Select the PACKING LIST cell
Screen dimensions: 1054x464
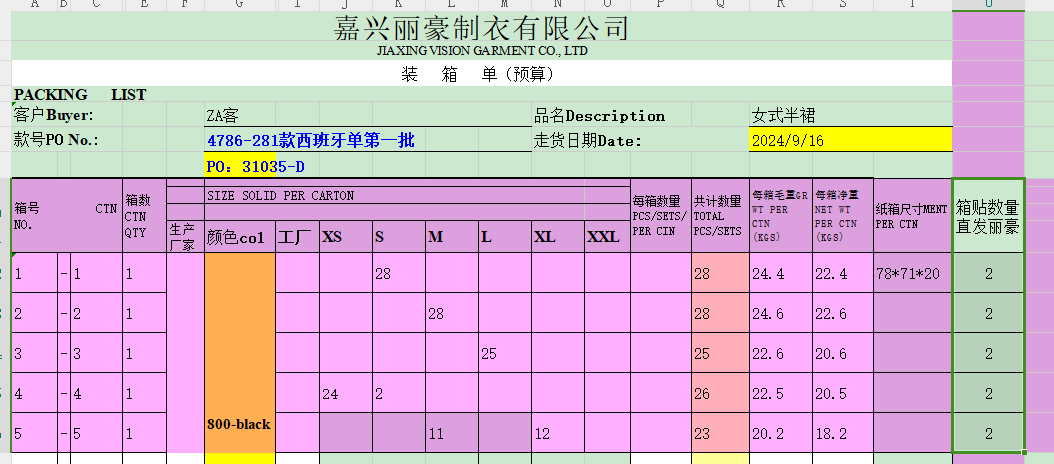80,95
